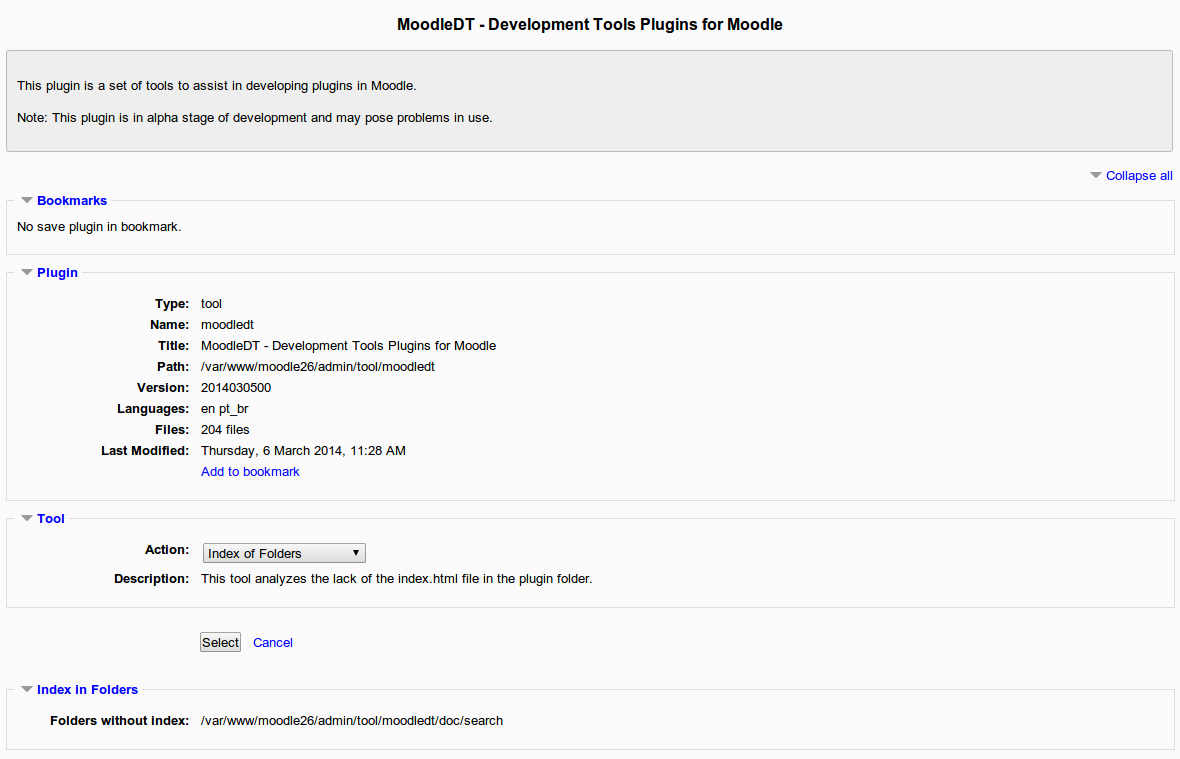Click Add to bookmark
This screenshot has width=1180, height=759.
(x=249, y=471)
